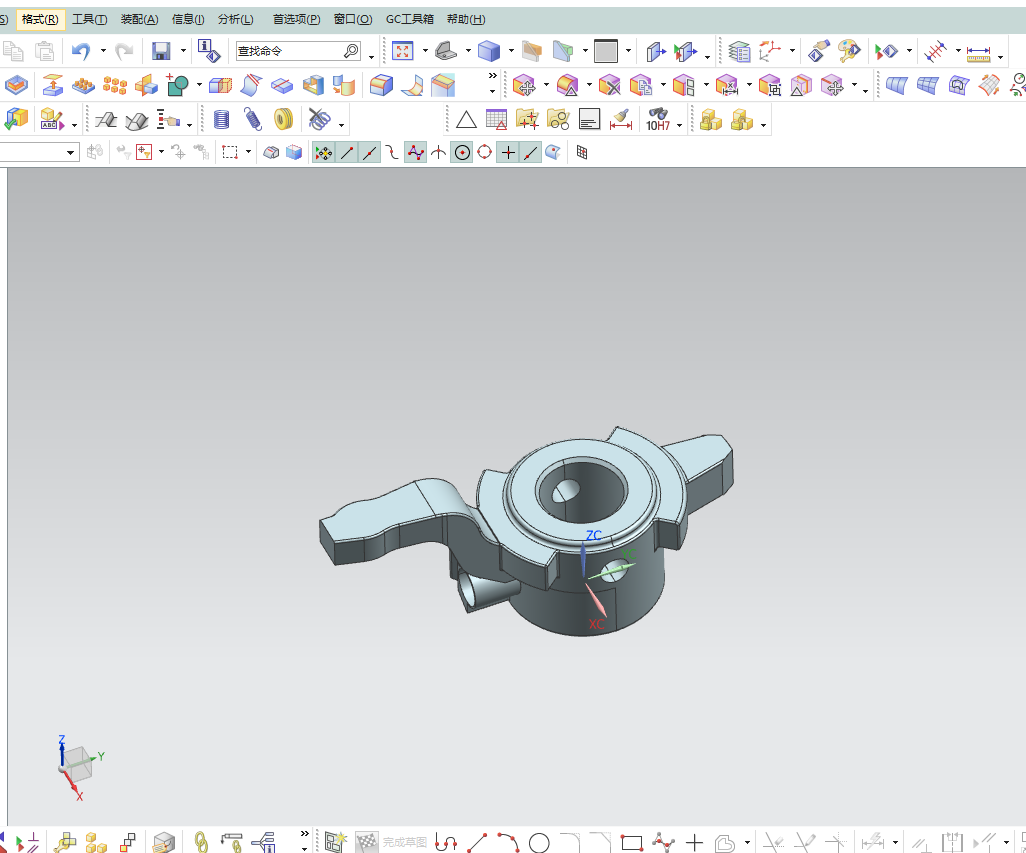Click the gray background color swatch
The height and width of the screenshot is (853, 1026).
point(606,51)
